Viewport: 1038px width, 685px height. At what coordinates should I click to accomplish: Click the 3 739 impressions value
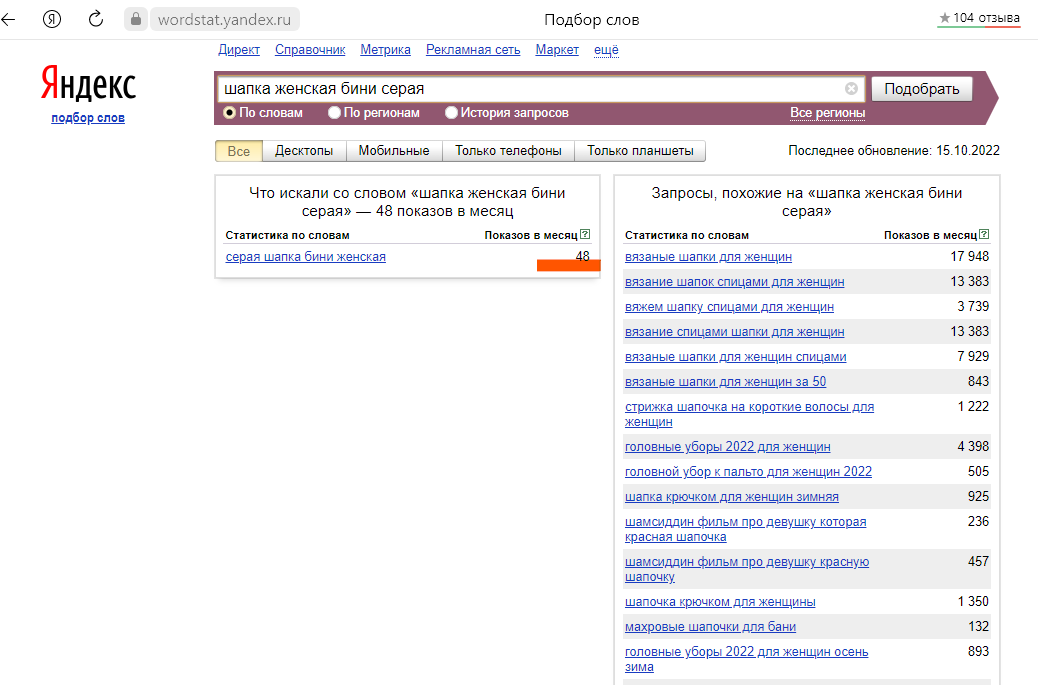[x=973, y=306]
